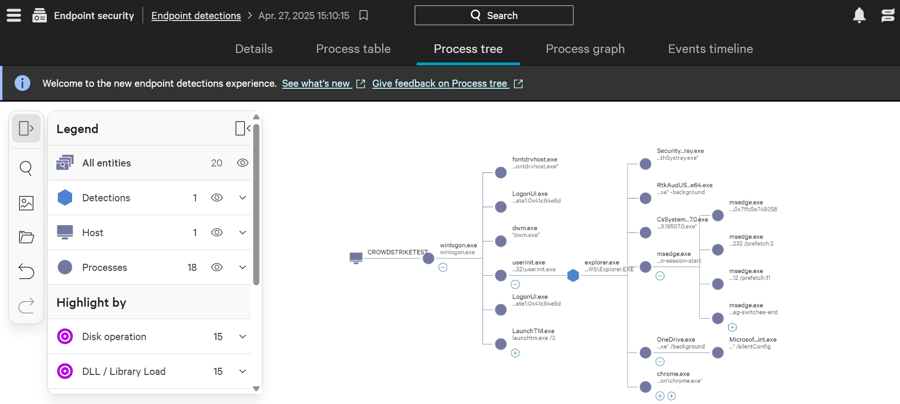Viewport: 900px width, 404px height.
Task: Collapse the Legend panel
Action: tap(242, 129)
